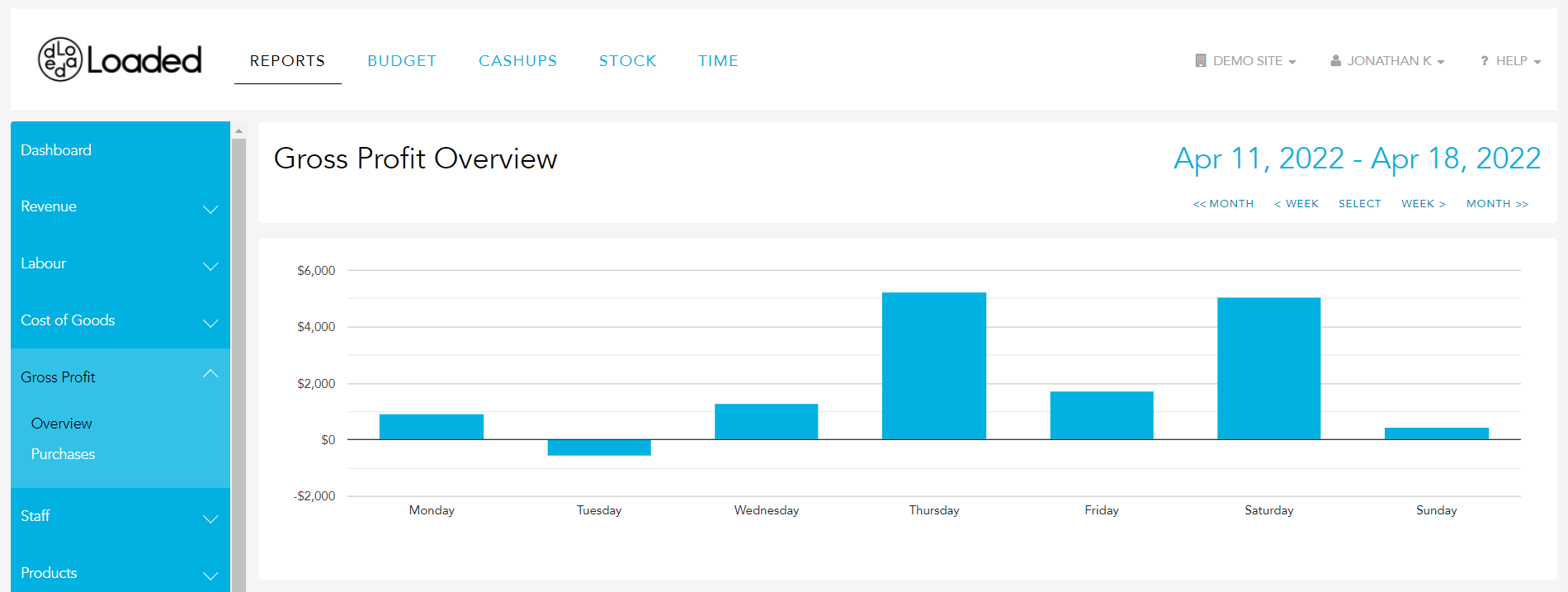
Task: Go to the Cashups tab
Action: click(x=518, y=61)
